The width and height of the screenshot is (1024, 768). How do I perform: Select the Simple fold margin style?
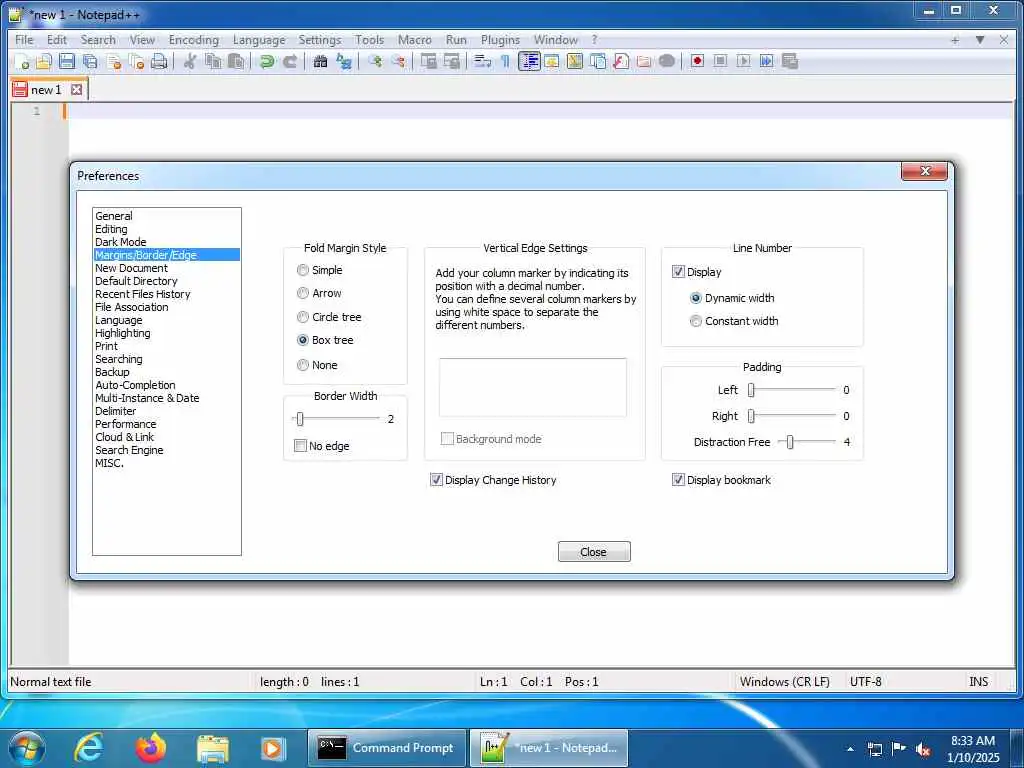pyautogui.click(x=302, y=270)
